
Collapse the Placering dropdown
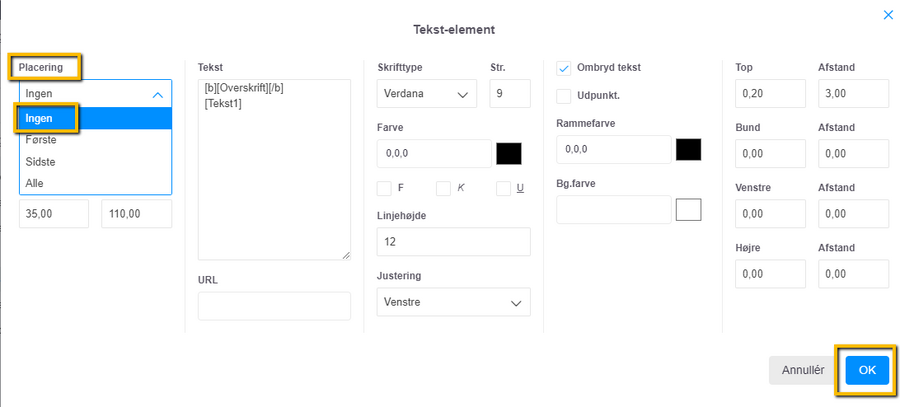click(x=95, y=94)
